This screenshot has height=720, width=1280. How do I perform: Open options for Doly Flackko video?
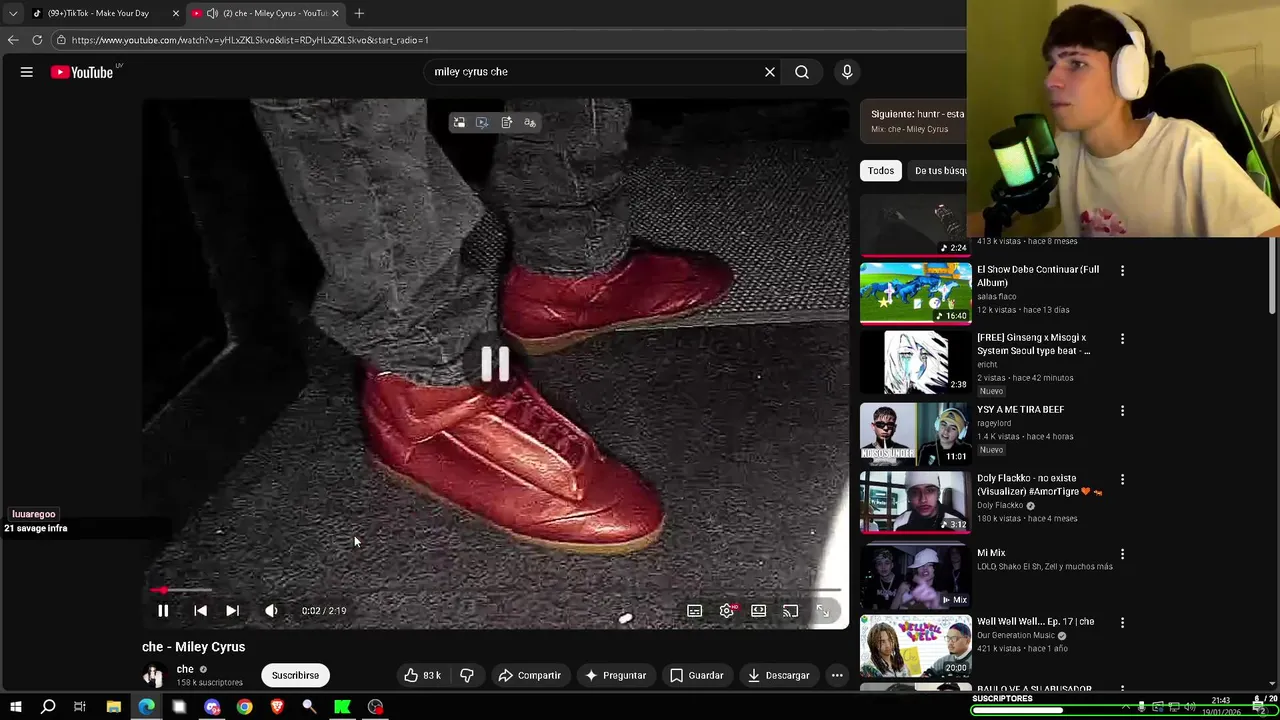coord(1122,480)
